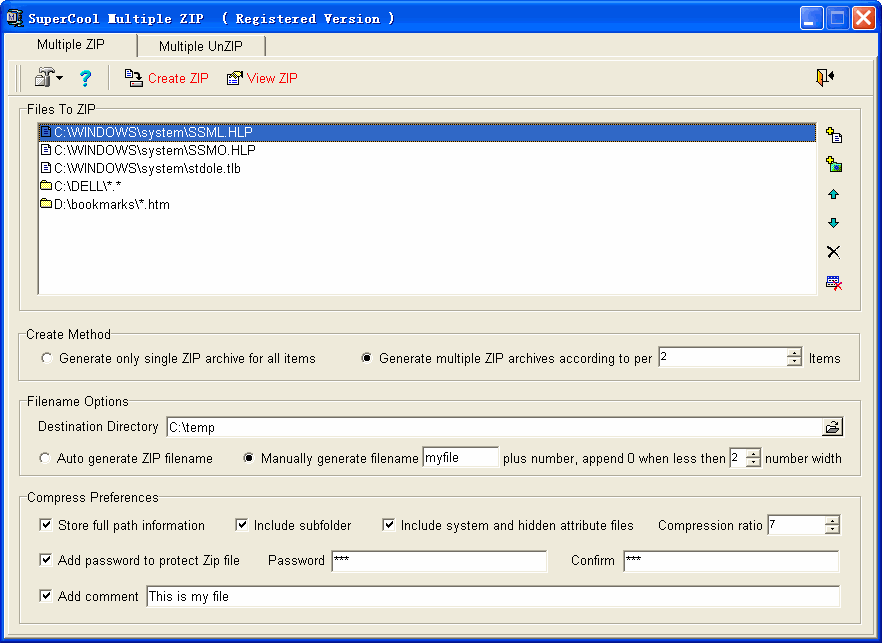
Task: Toggle the Add comment checkbox
Action: tap(46, 596)
